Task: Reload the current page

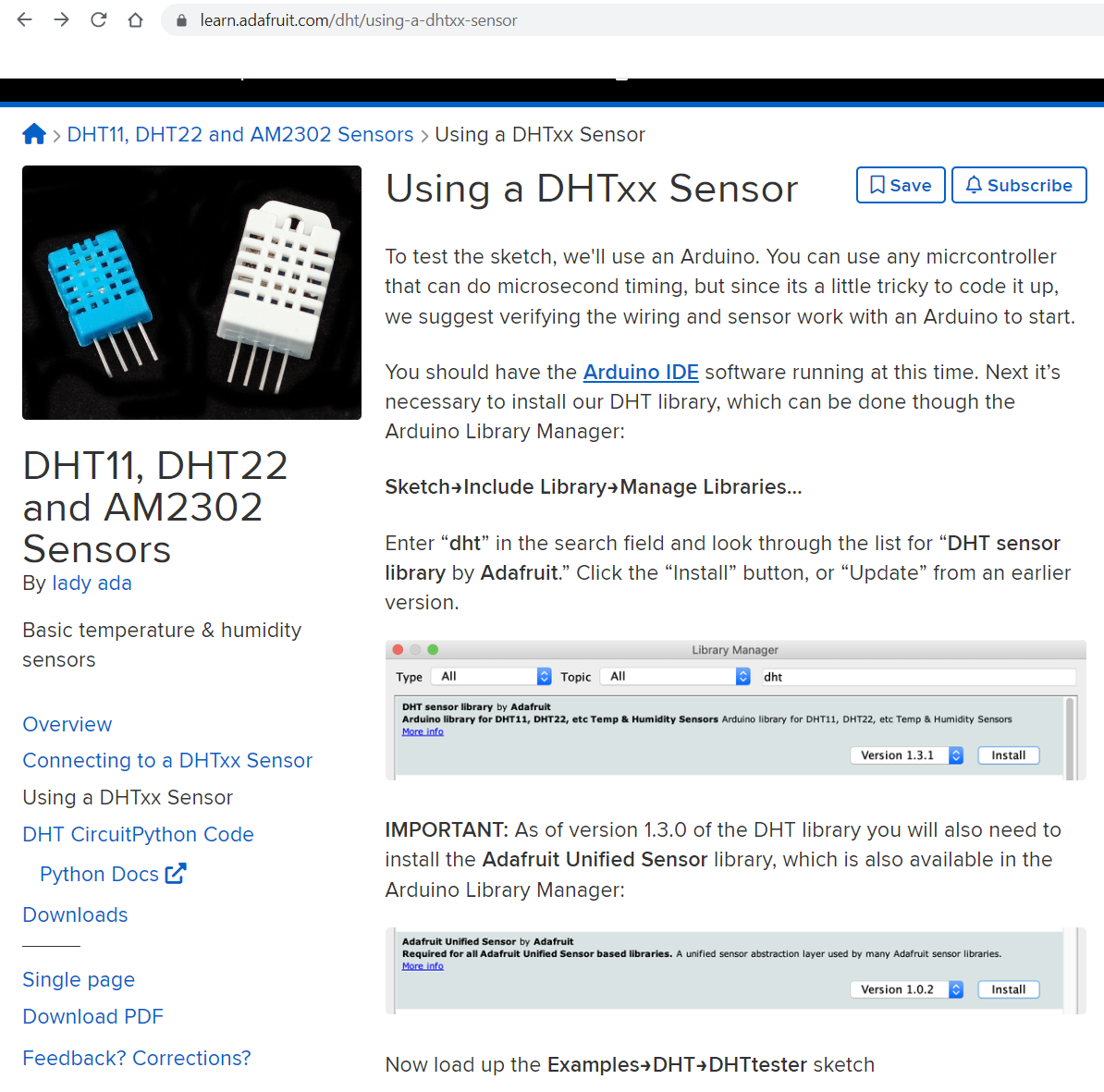Action: pos(98,20)
